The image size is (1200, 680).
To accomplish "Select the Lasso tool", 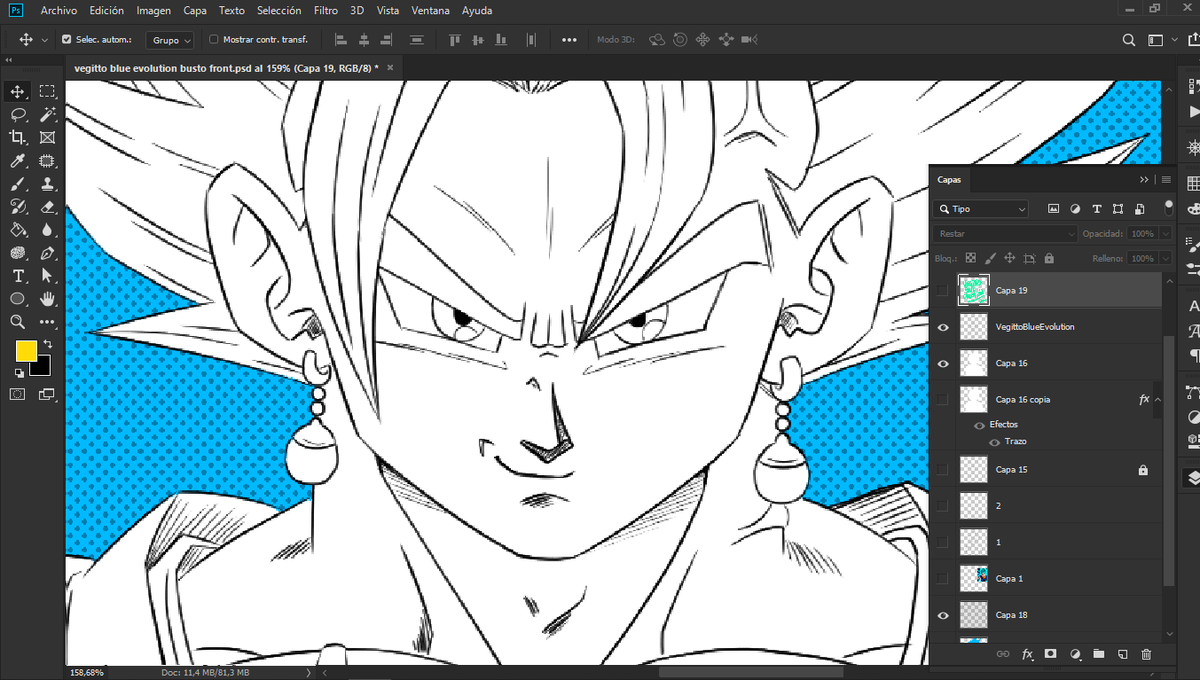I will 17,115.
